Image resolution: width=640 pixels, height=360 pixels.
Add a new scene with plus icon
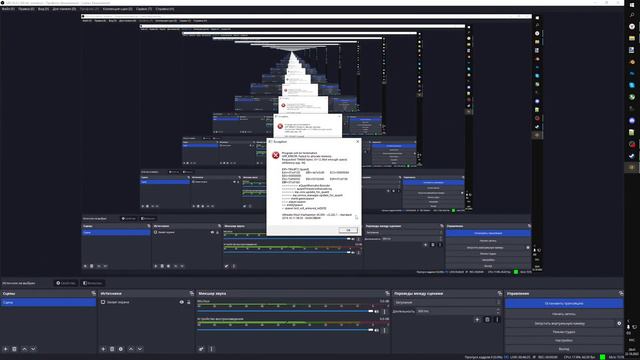click(x=5, y=349)
